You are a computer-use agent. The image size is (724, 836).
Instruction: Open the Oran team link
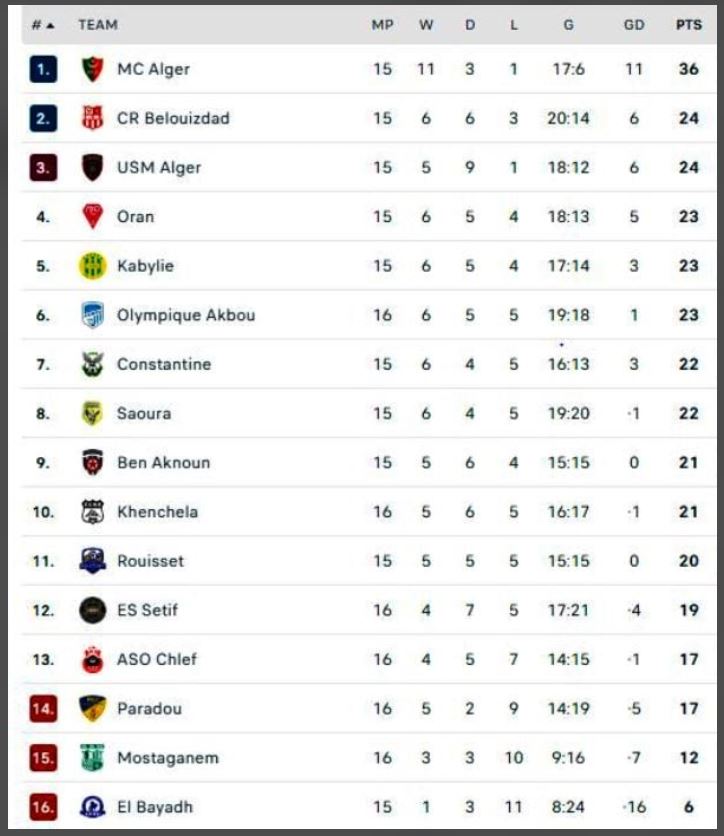pos(135,216)
